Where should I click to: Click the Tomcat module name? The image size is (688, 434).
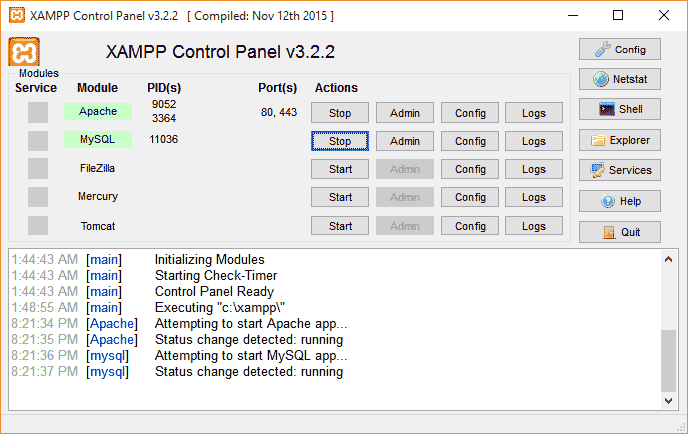point(98,226)
